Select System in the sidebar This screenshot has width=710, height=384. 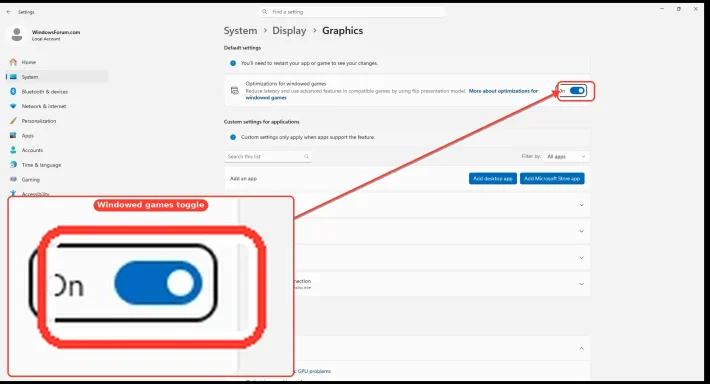tap(30, 77)
